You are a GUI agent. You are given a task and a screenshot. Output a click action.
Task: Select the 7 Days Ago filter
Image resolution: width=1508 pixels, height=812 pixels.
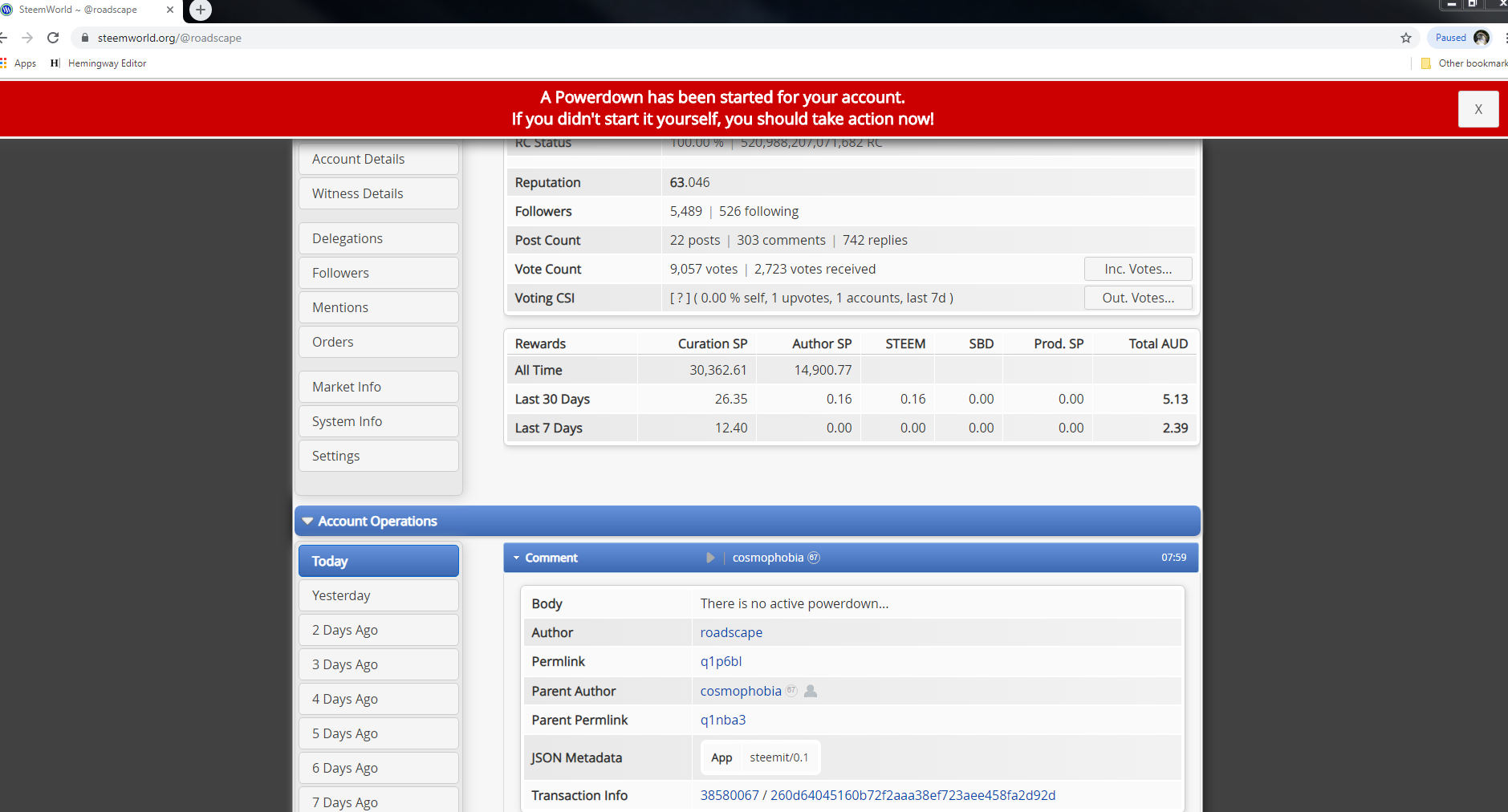click(x=379, y=801)
